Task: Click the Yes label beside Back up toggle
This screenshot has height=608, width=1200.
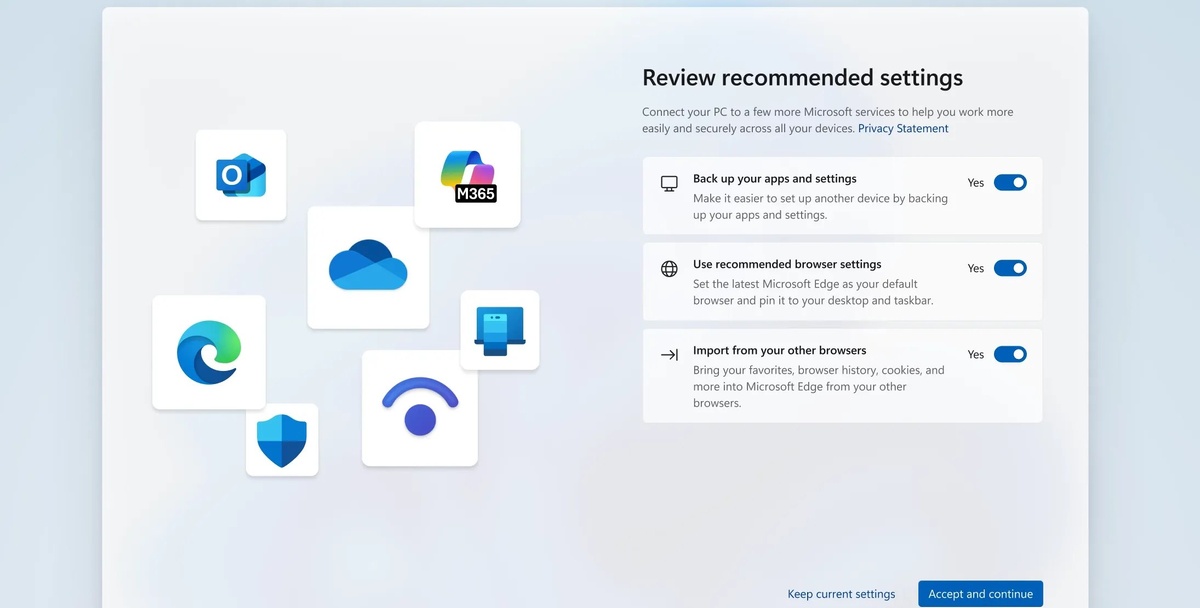Action: click(976, 183)
